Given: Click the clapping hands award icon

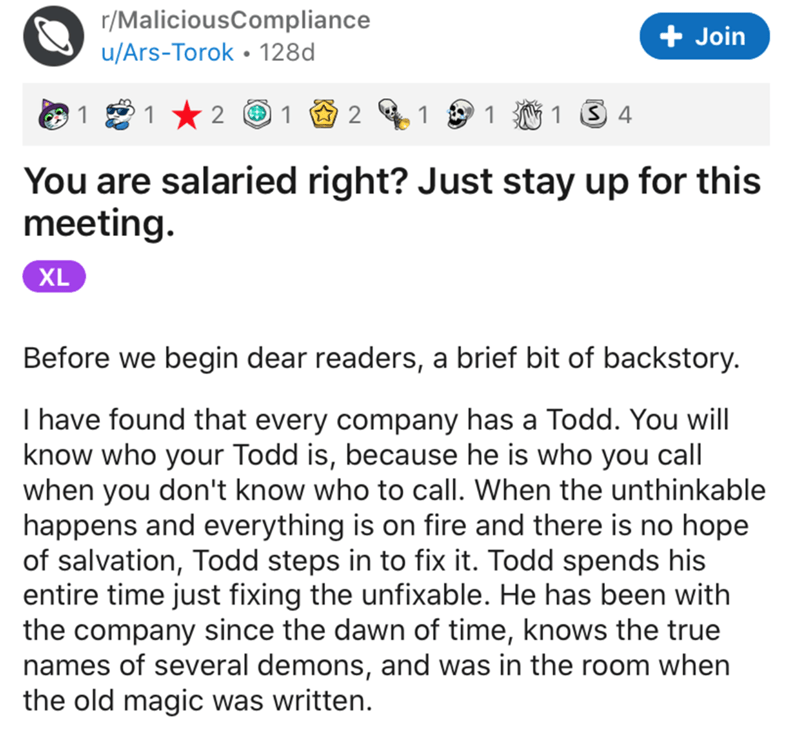Looking at the screenshot, I should tap(528, 113).
